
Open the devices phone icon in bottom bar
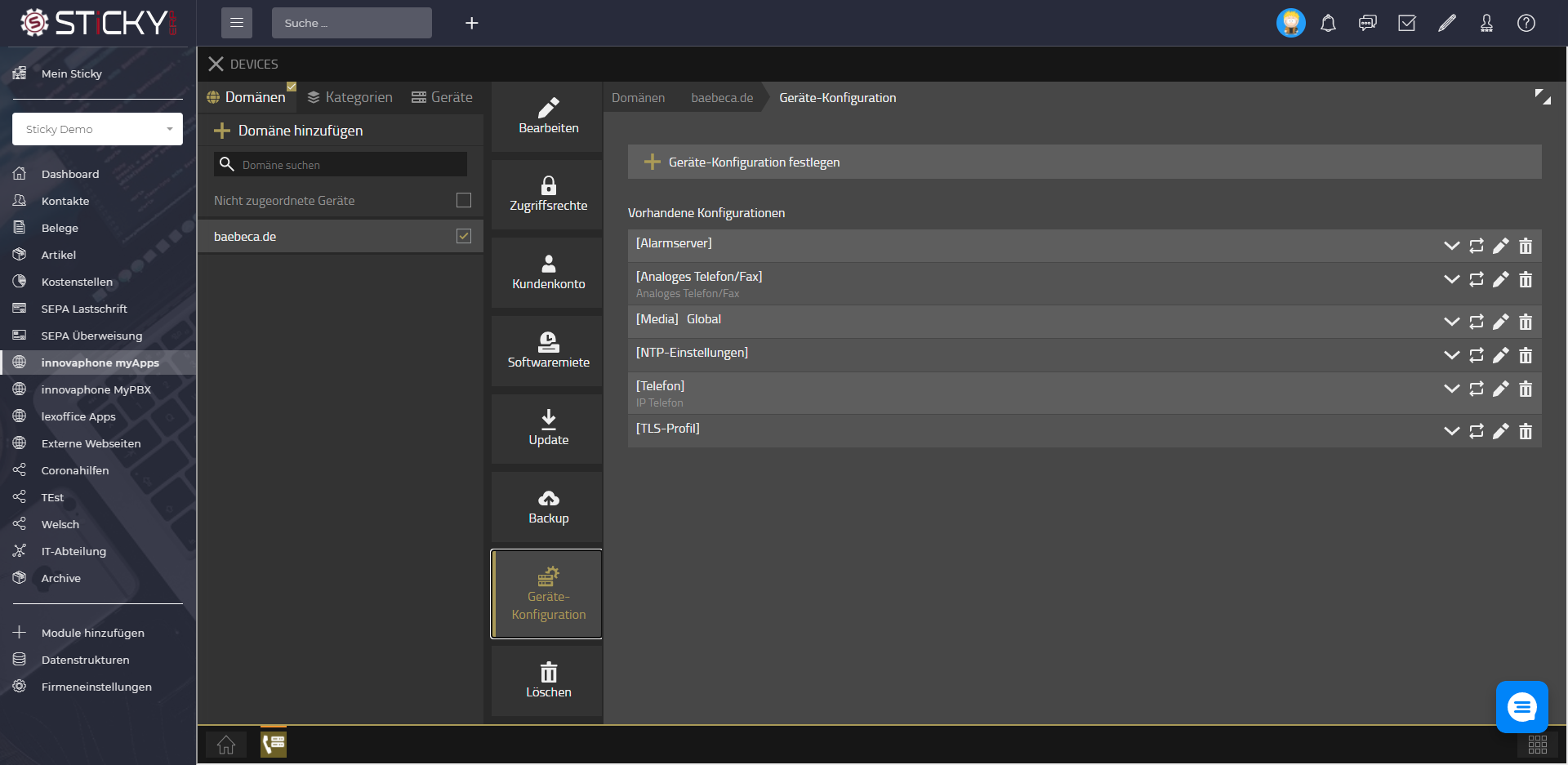tap(274, 743)
